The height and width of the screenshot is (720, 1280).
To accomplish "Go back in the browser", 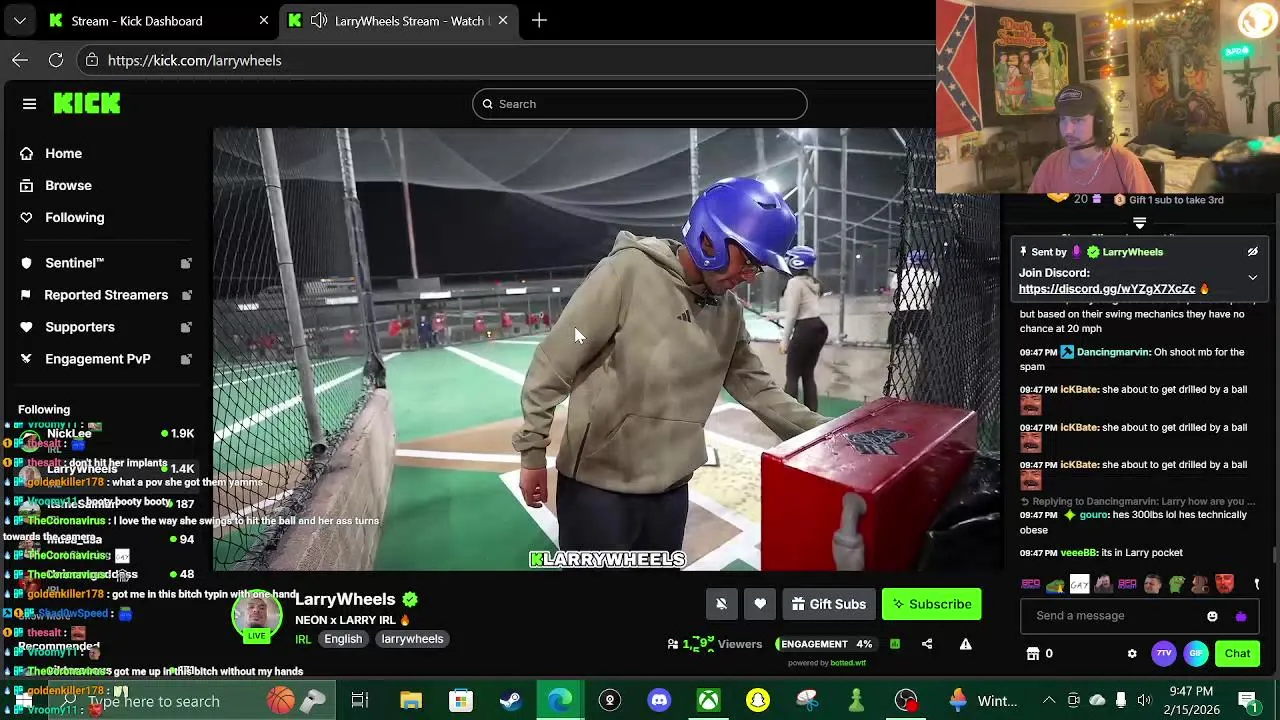I will tap(20, 60).
